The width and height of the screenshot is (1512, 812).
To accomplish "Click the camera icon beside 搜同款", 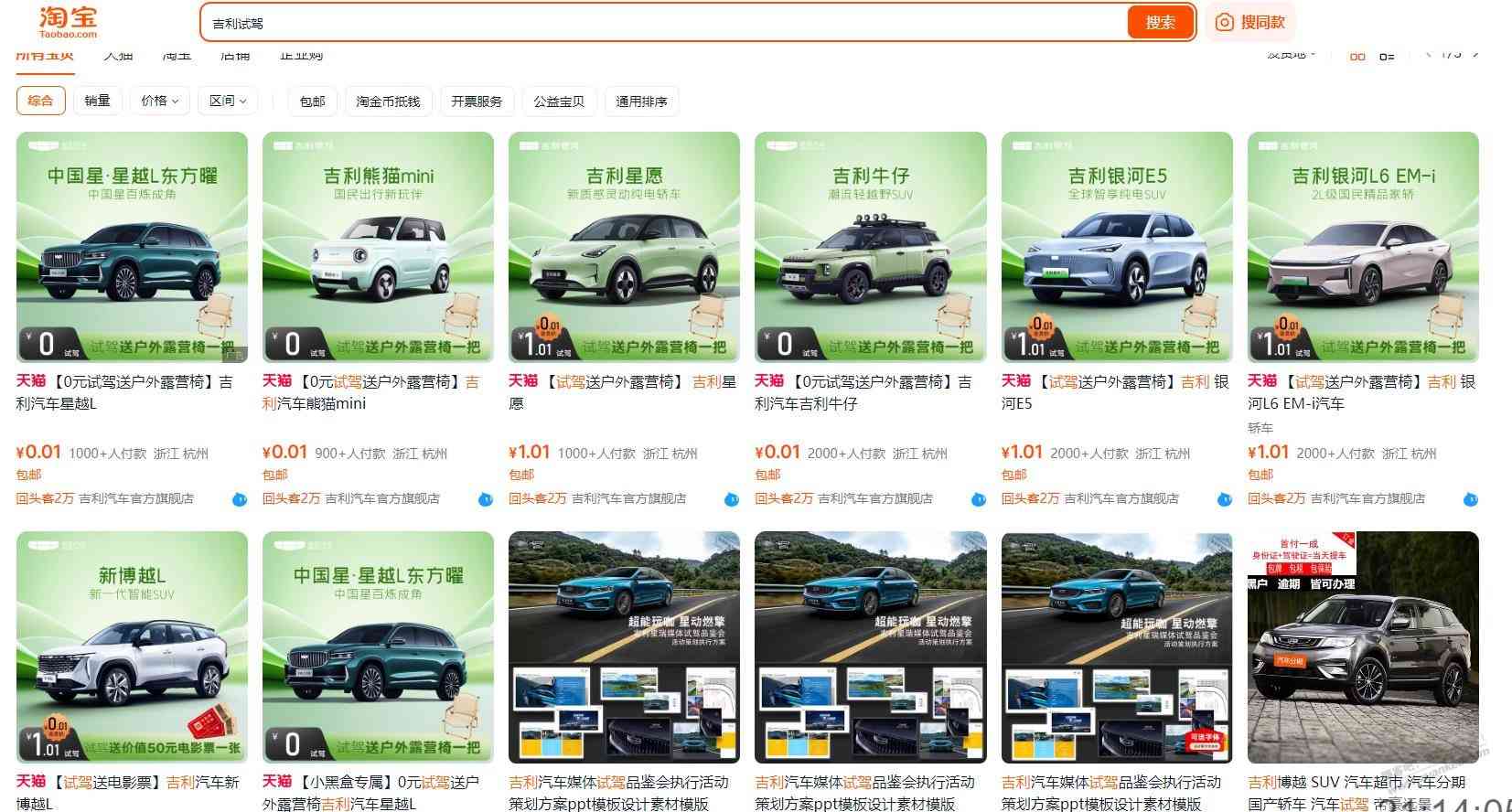I will [x=1224, y=23].
